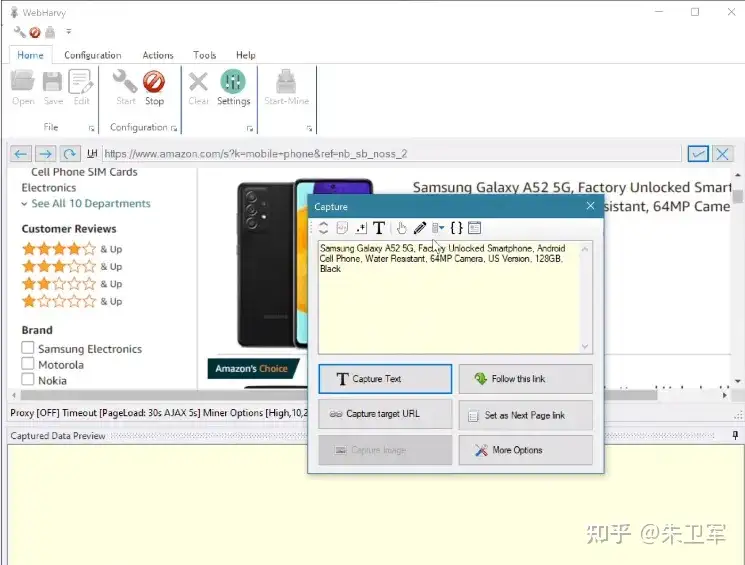This screenshot has height=565, width=745.
Task: Reload page with the refresh arrow icon
Action: coord(69,153)
